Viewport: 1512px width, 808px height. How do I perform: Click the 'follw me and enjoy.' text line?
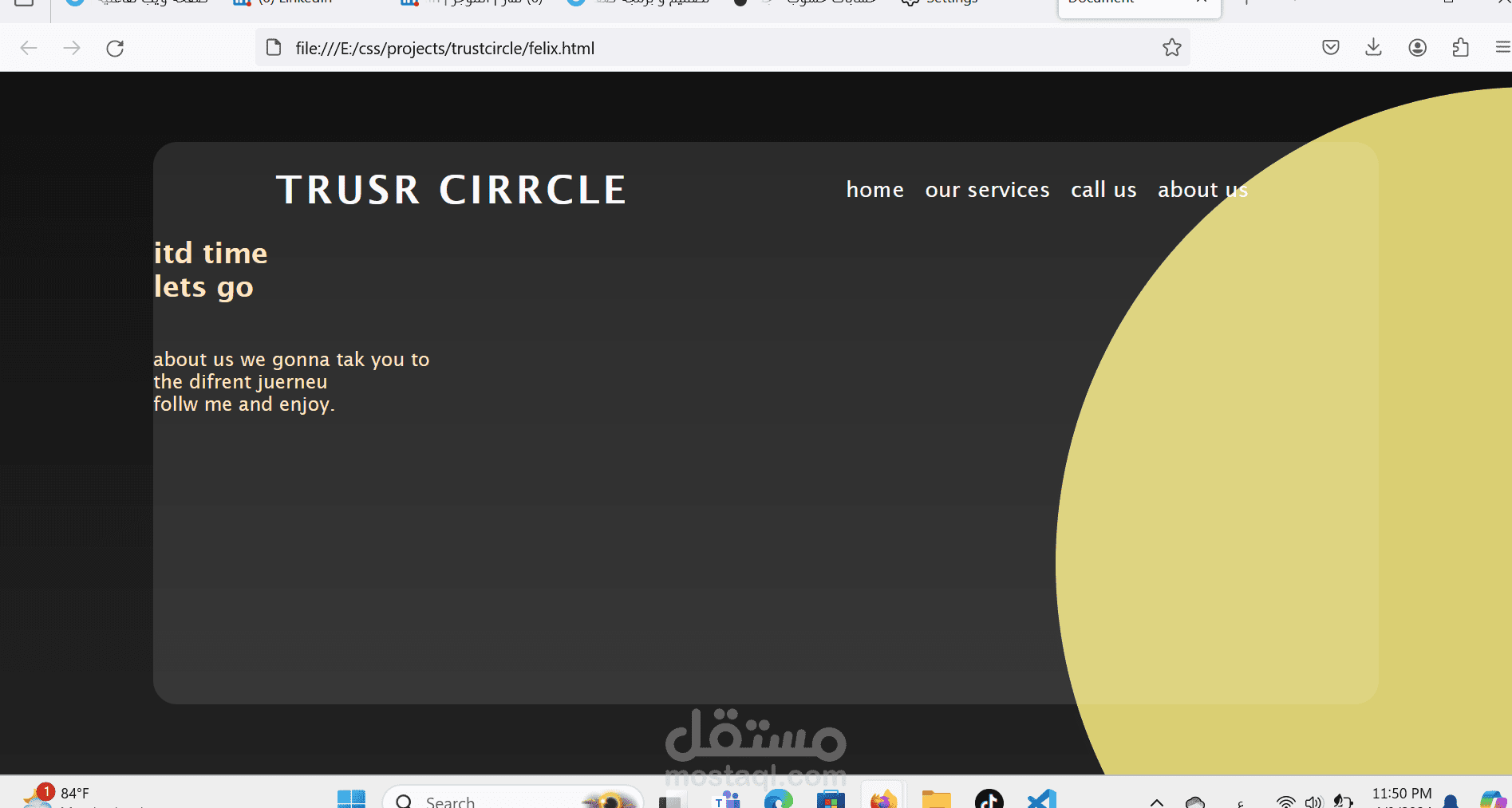pos(244,404)
